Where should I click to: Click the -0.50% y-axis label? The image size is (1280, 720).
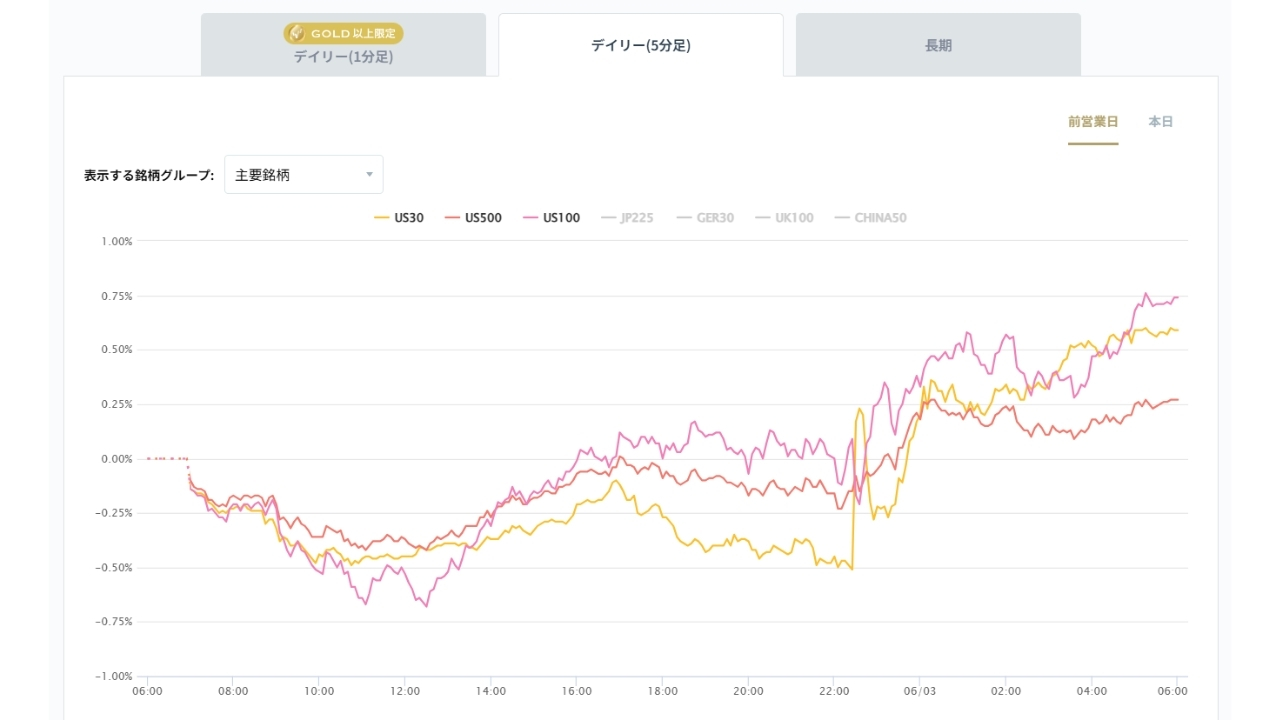(x=115, y=567)
